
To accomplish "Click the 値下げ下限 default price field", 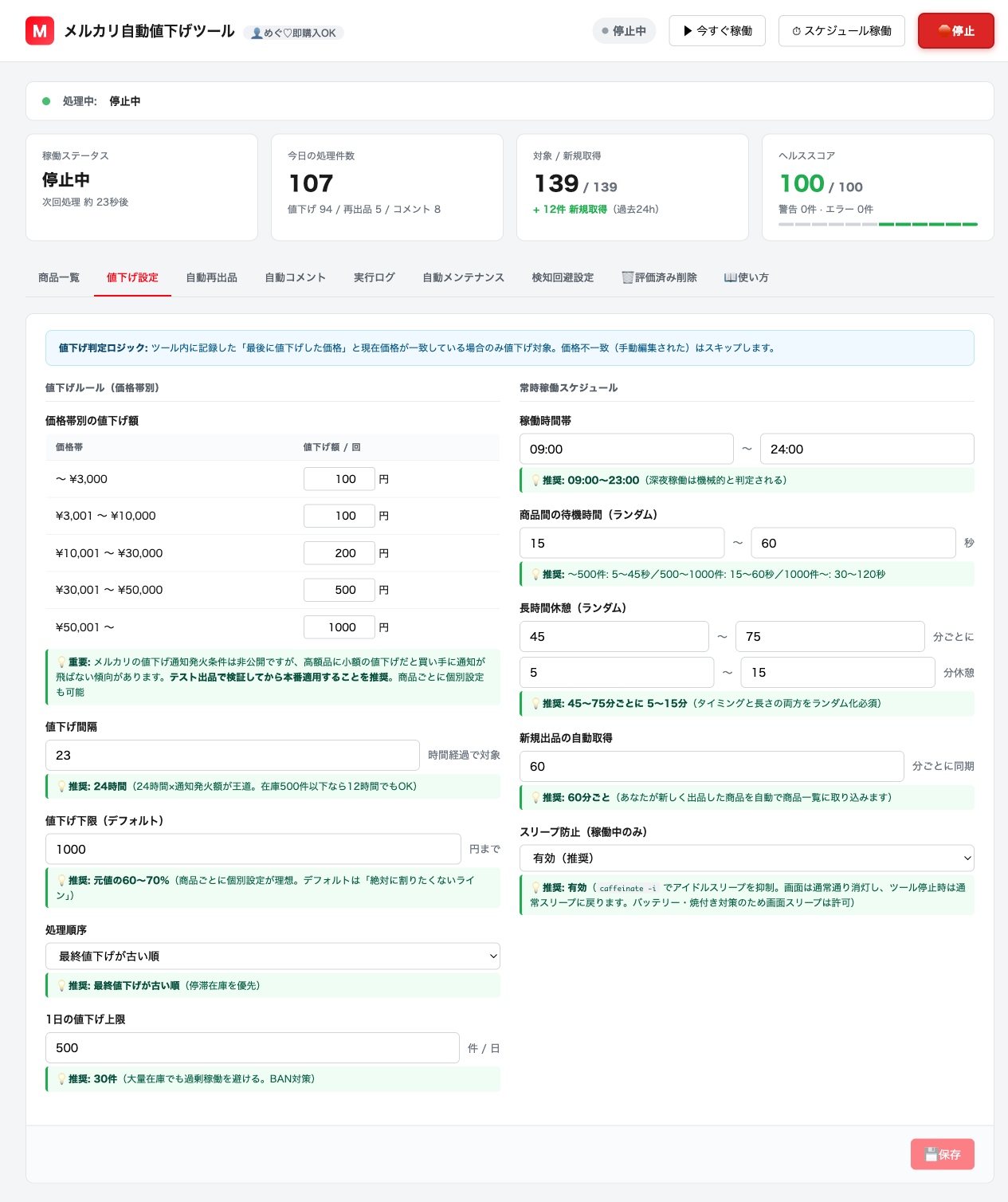I will (253, 849).
